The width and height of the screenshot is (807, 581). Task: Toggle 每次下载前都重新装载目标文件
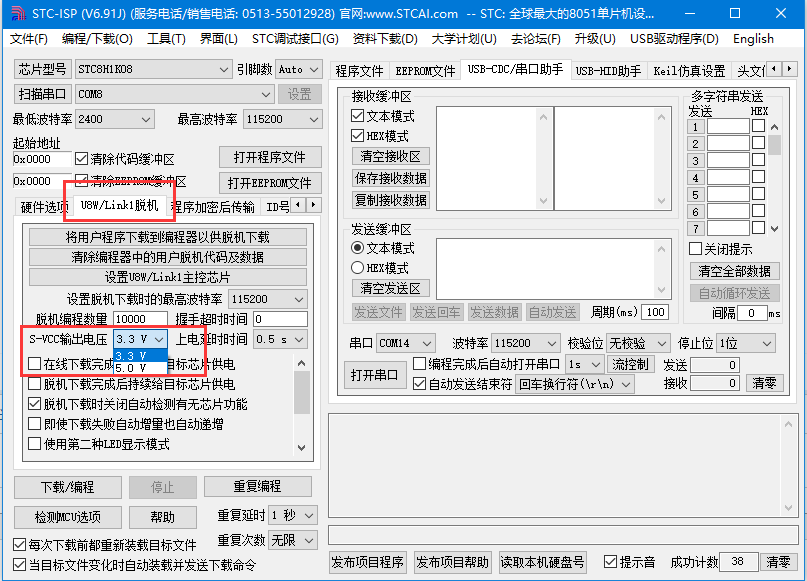20,544
